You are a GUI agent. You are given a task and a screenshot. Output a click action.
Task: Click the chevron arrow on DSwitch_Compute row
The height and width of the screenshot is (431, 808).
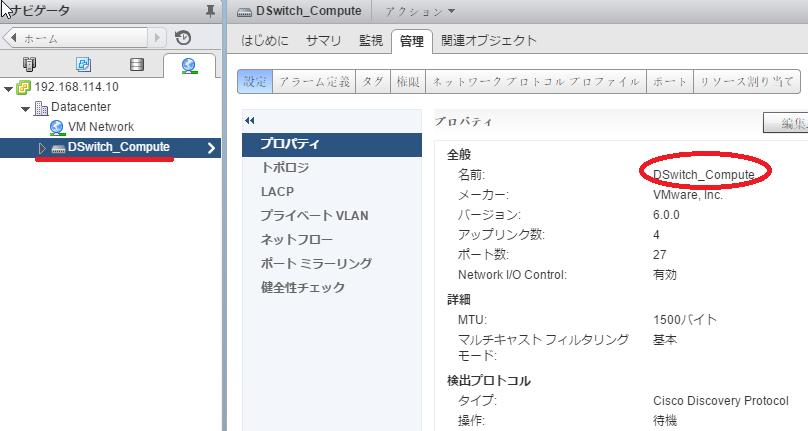click(x=211, y=148)
